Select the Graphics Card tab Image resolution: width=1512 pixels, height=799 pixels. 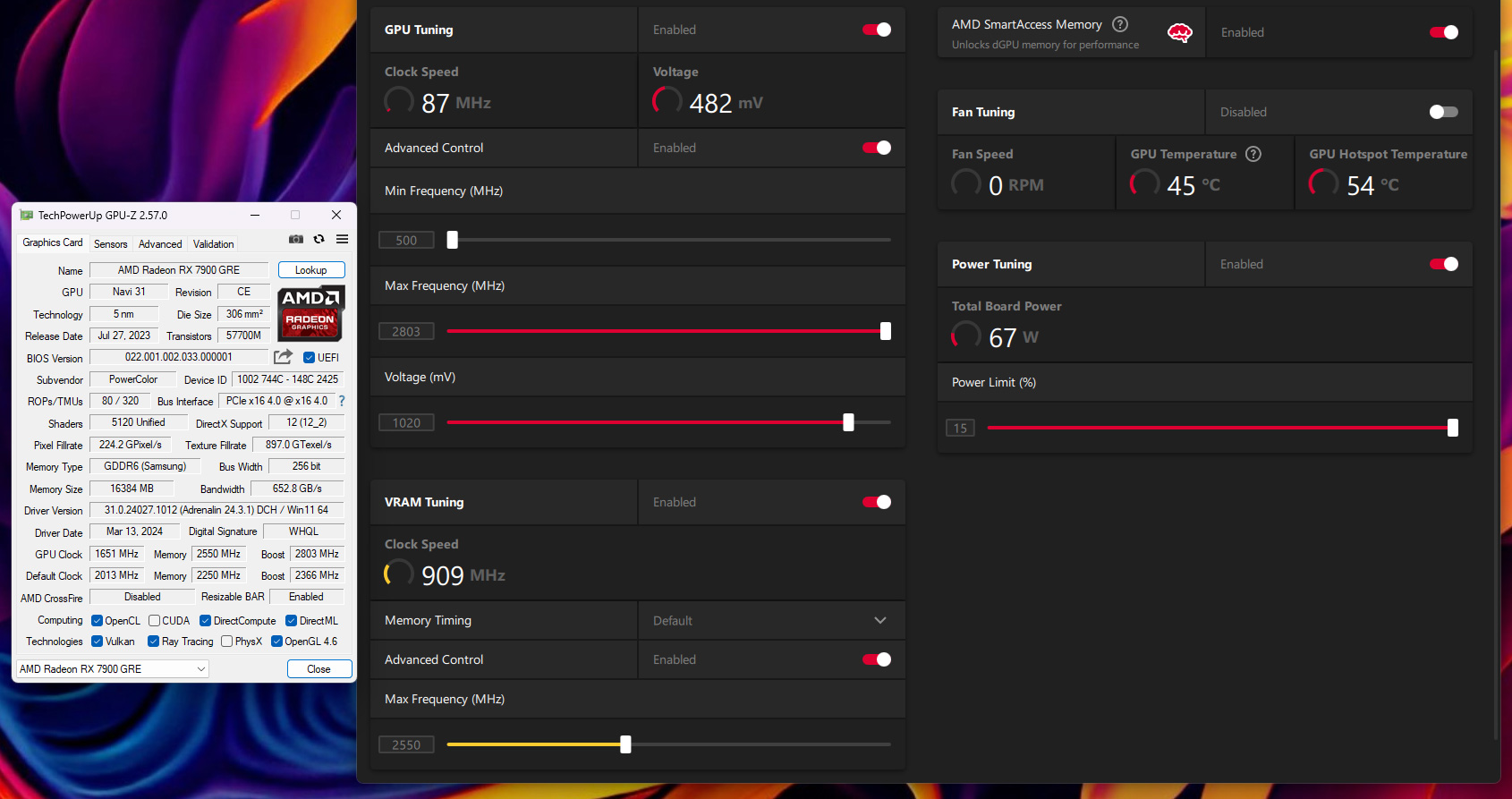click(53, 242)
